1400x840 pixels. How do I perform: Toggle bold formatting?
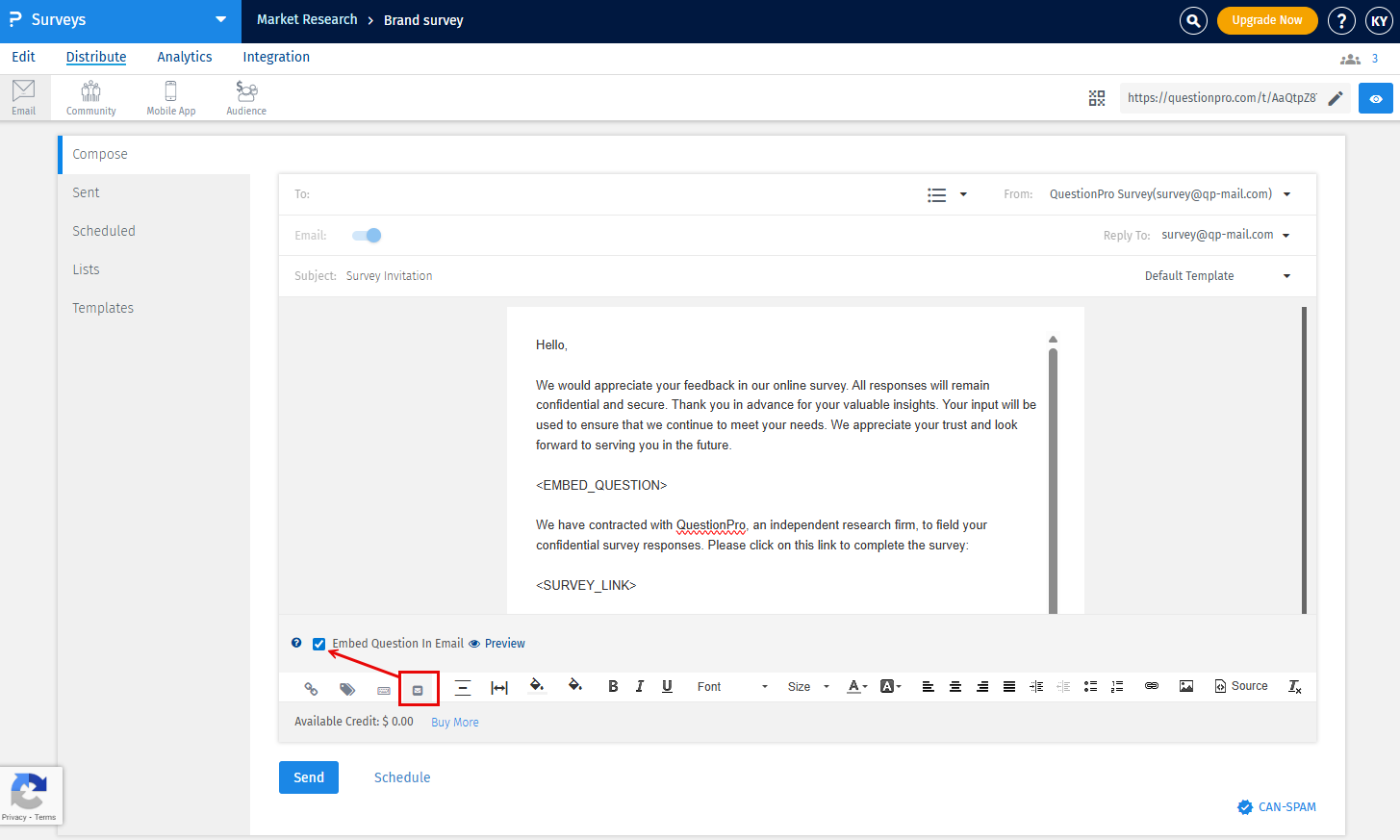tap(613, 686)
